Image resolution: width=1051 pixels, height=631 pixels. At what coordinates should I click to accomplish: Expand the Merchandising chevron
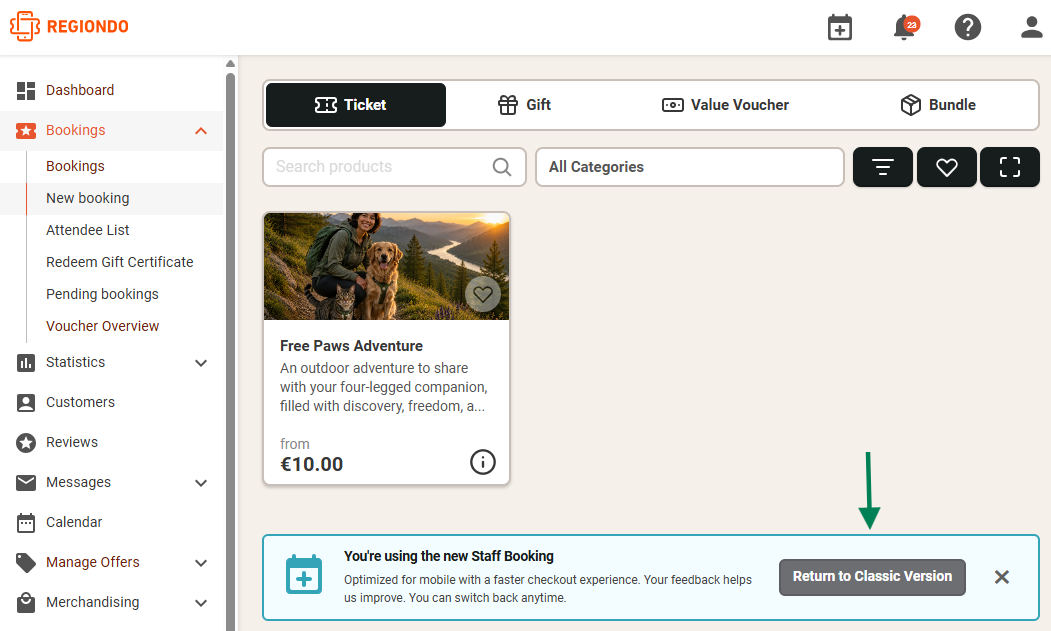[x=201, y=603]
